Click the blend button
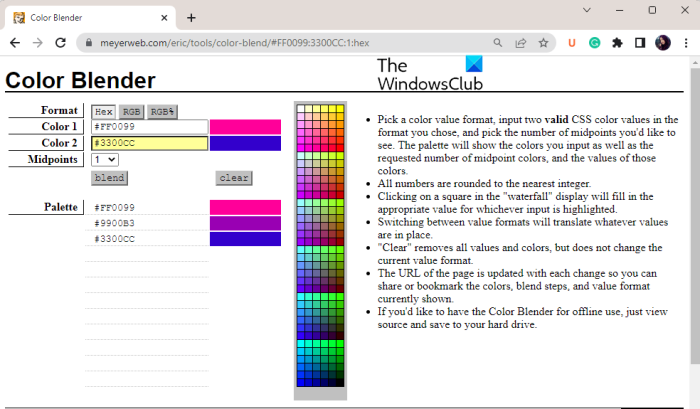This screenshot has width=700, height=409. (x=109, y=178)
